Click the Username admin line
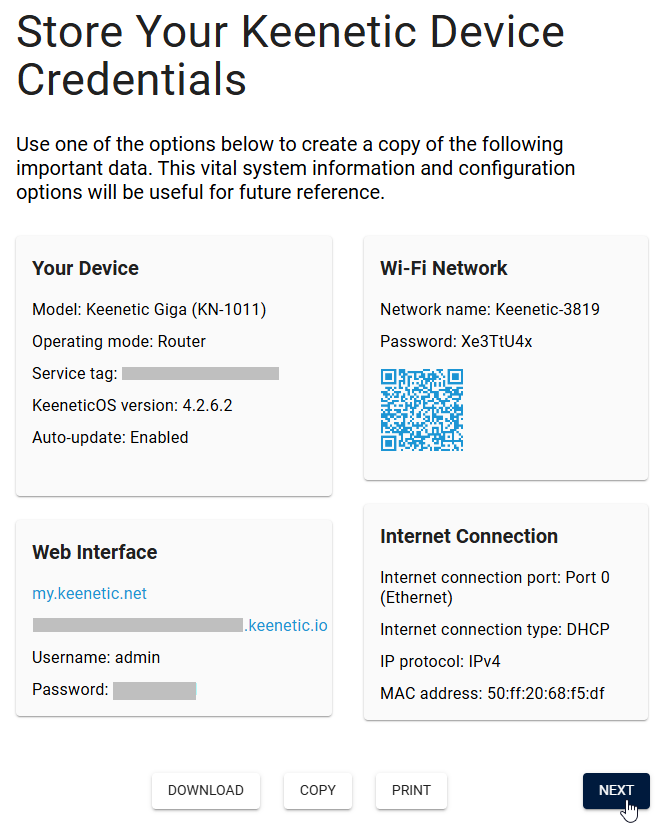 coord(96,657)
